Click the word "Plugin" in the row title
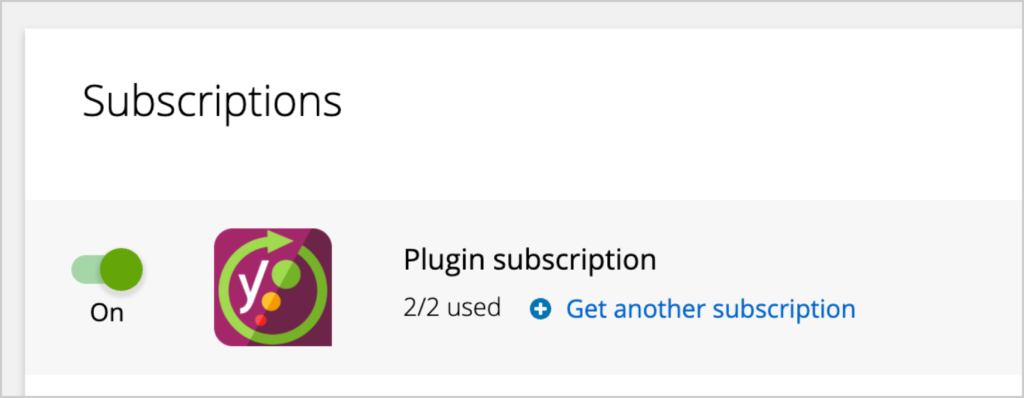 444,261
